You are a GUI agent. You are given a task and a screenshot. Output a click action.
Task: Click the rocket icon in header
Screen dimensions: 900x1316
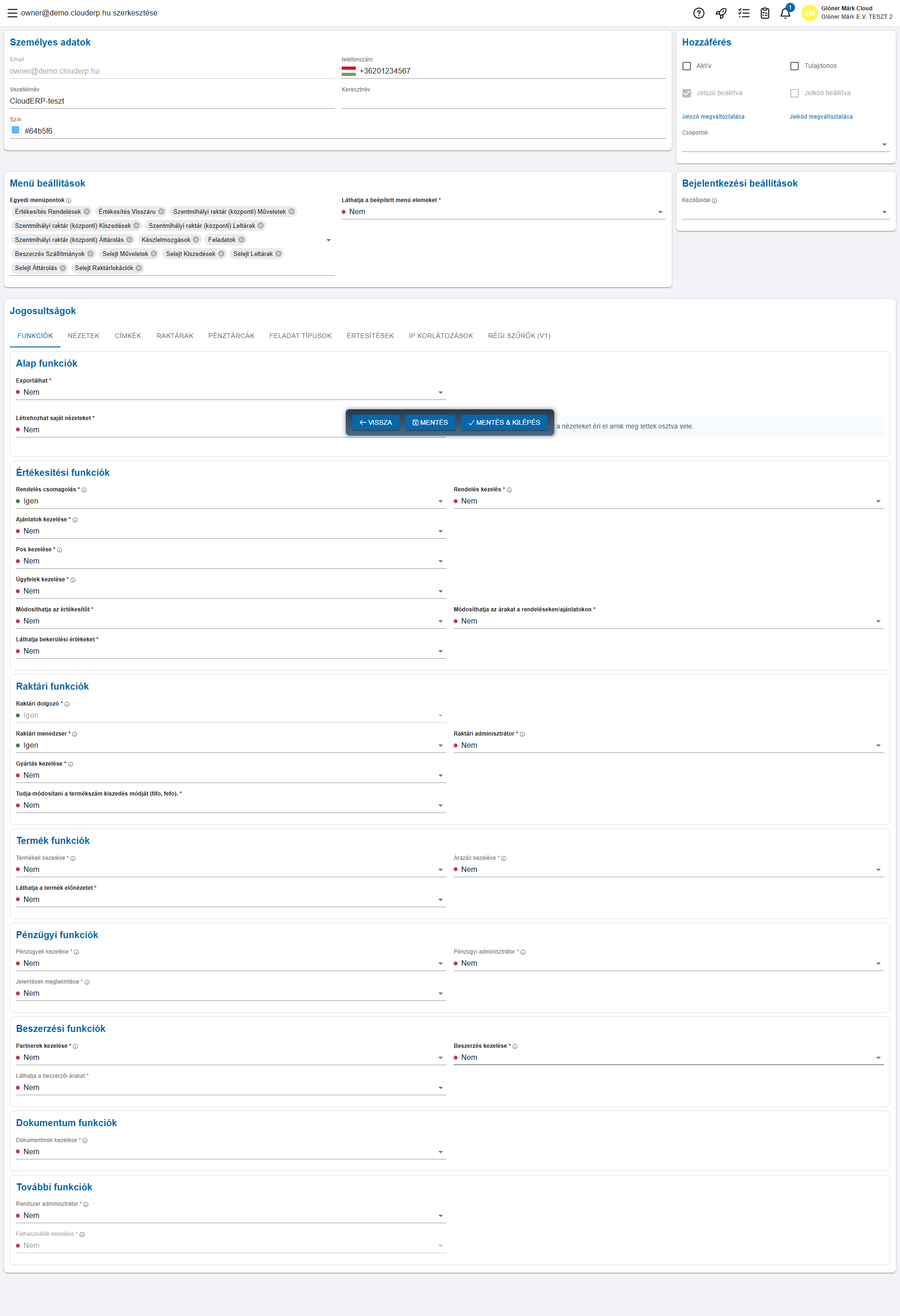coord(720,13)
